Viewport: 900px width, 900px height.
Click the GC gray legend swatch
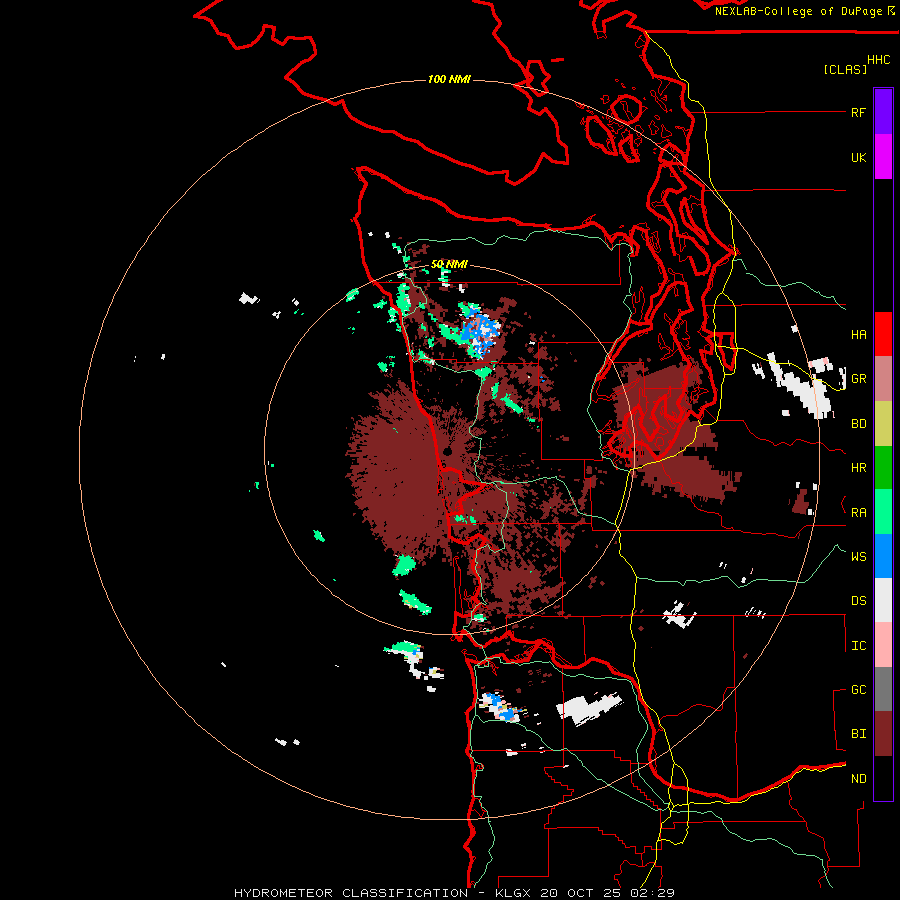point(883,689)
